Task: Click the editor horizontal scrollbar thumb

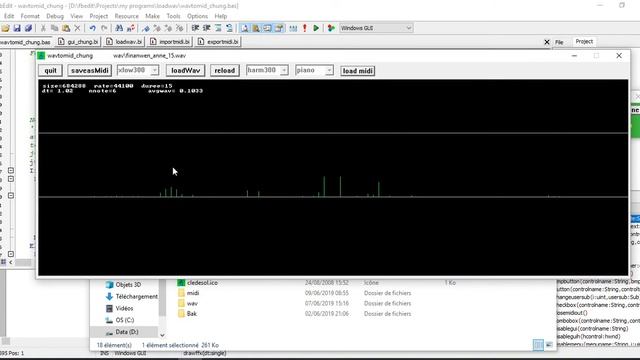Action: click(x=23, y=262)
